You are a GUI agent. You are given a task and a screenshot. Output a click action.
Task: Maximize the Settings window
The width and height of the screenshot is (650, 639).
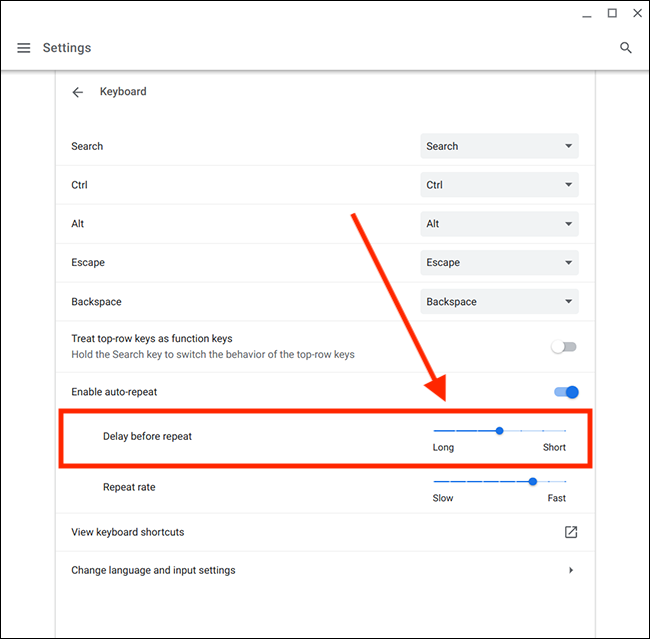click(611, 13)
